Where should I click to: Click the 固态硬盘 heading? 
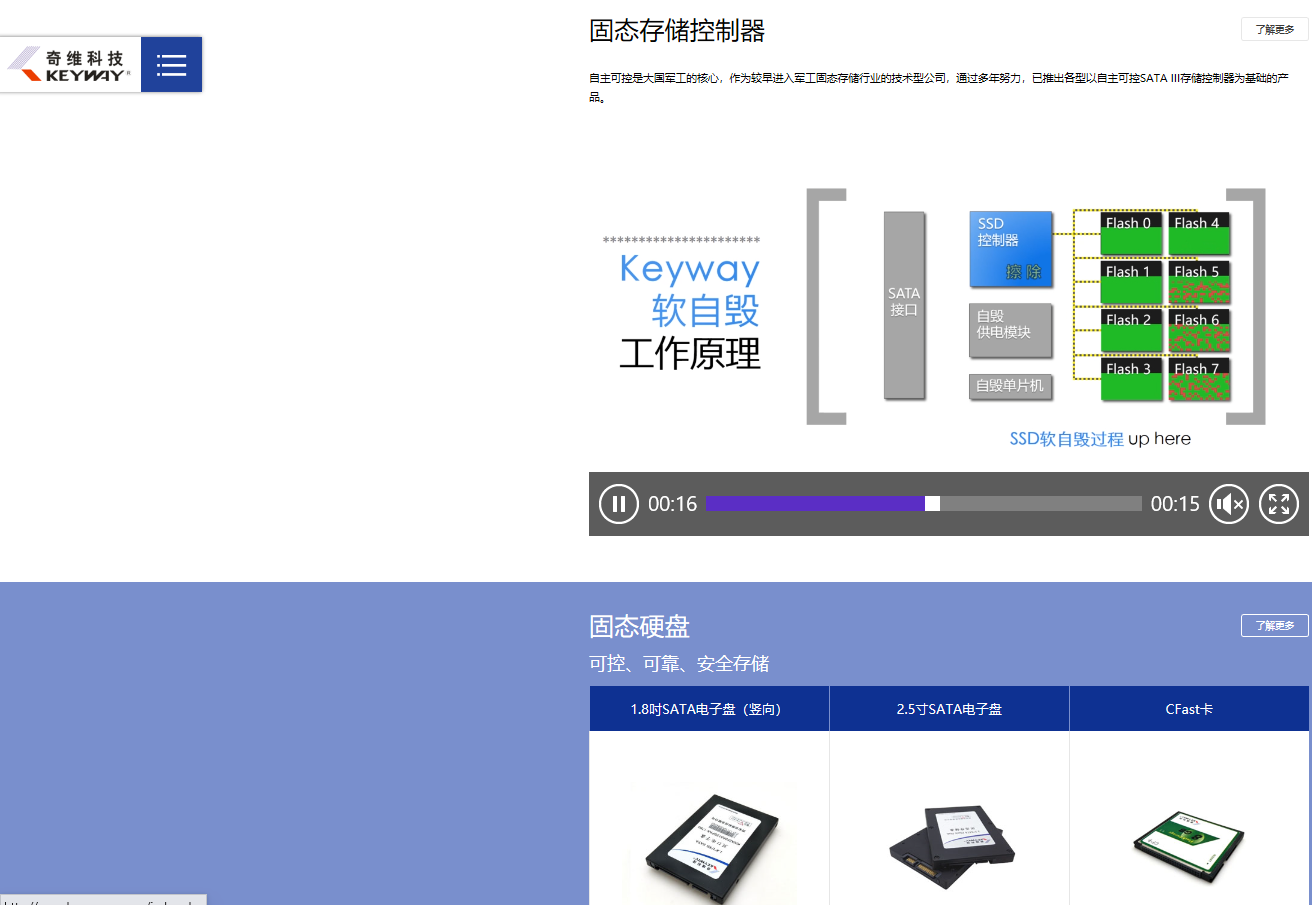[x=639, y=627]
